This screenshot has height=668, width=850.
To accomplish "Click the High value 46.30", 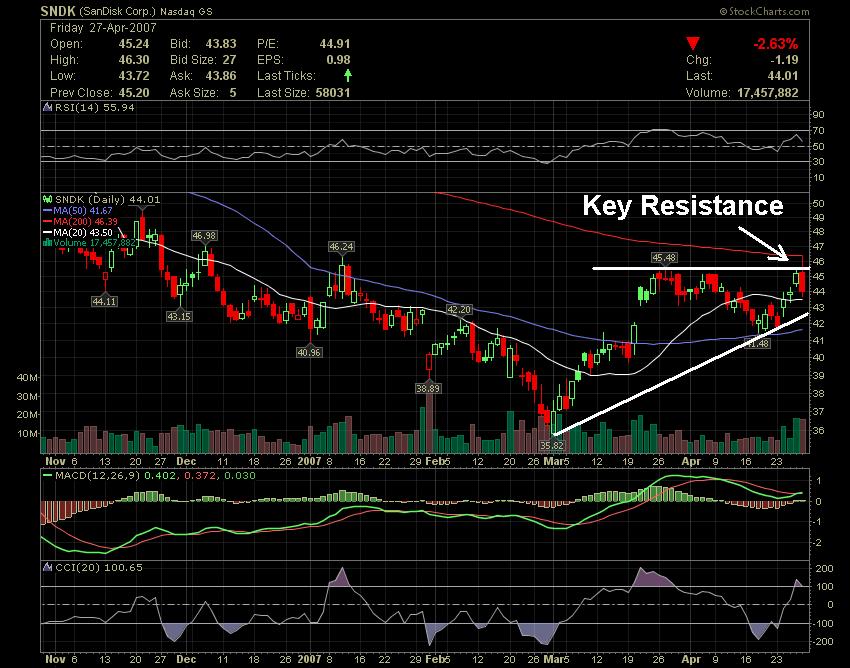I will (x=134, y=60).
